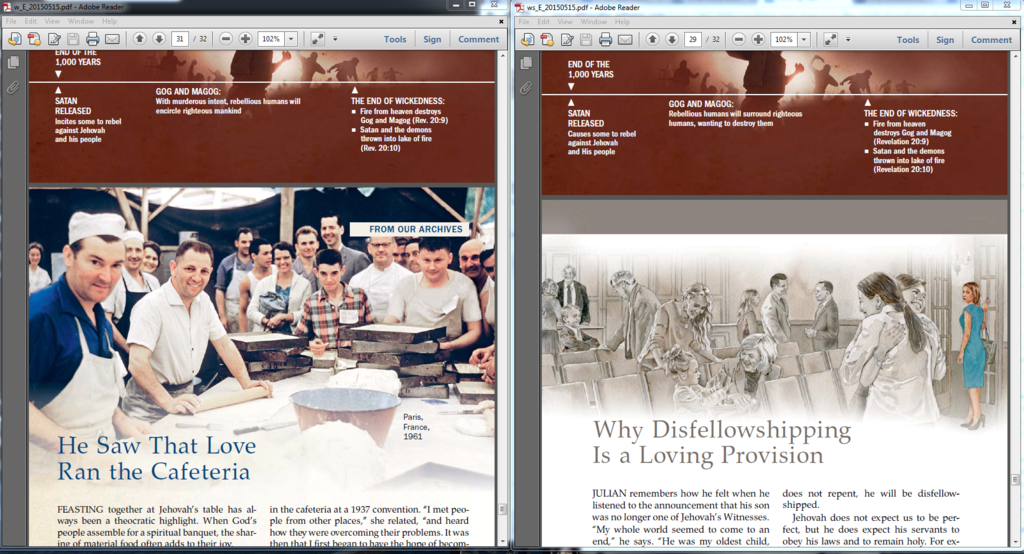Viewport: 1024px width, 554px height.
Task: Open Window menu in right window
Action: 594,22
